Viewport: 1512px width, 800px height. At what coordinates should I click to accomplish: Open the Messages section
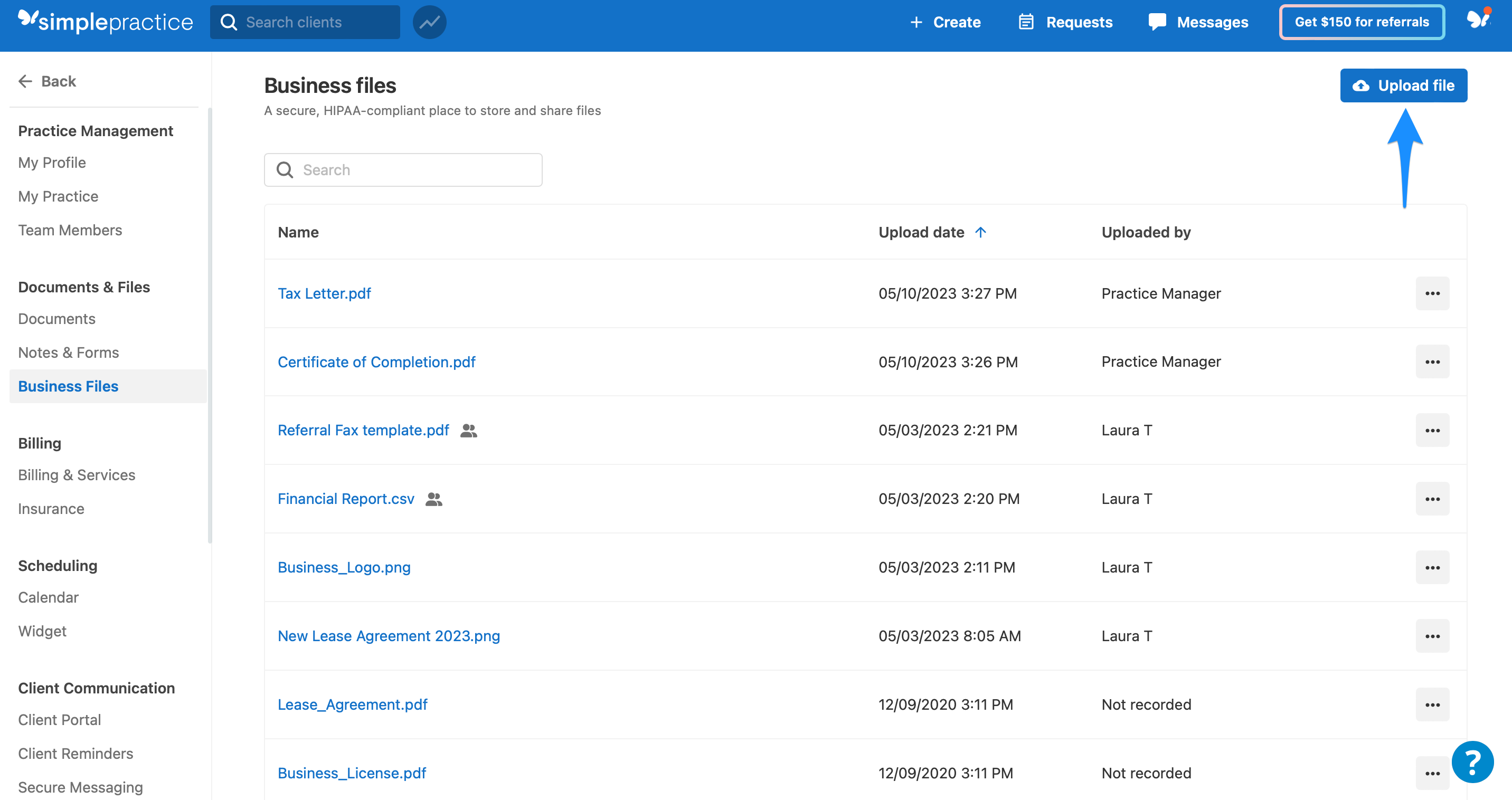[x=1198, y=22]
